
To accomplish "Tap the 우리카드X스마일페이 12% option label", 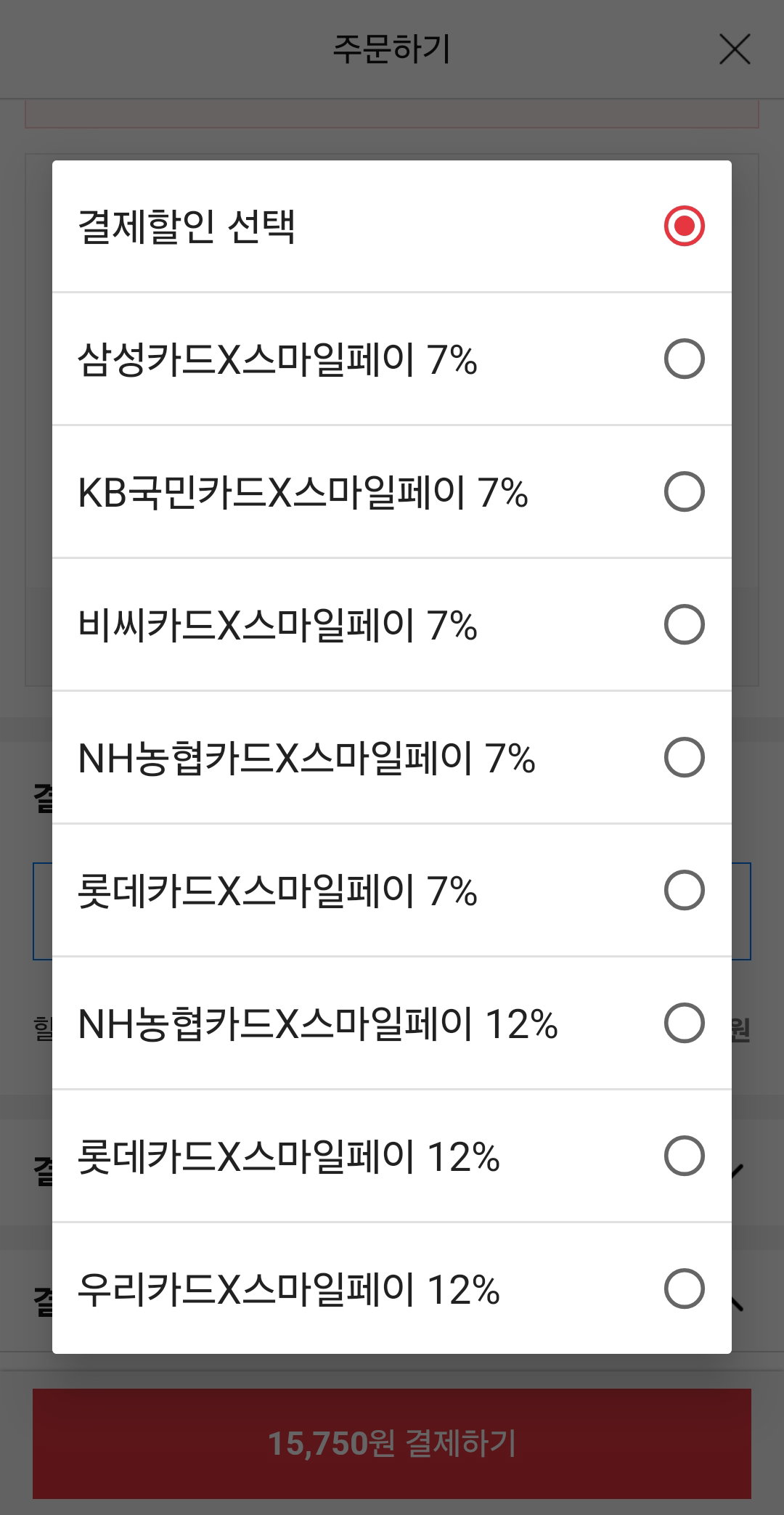I will (288, 1289).
